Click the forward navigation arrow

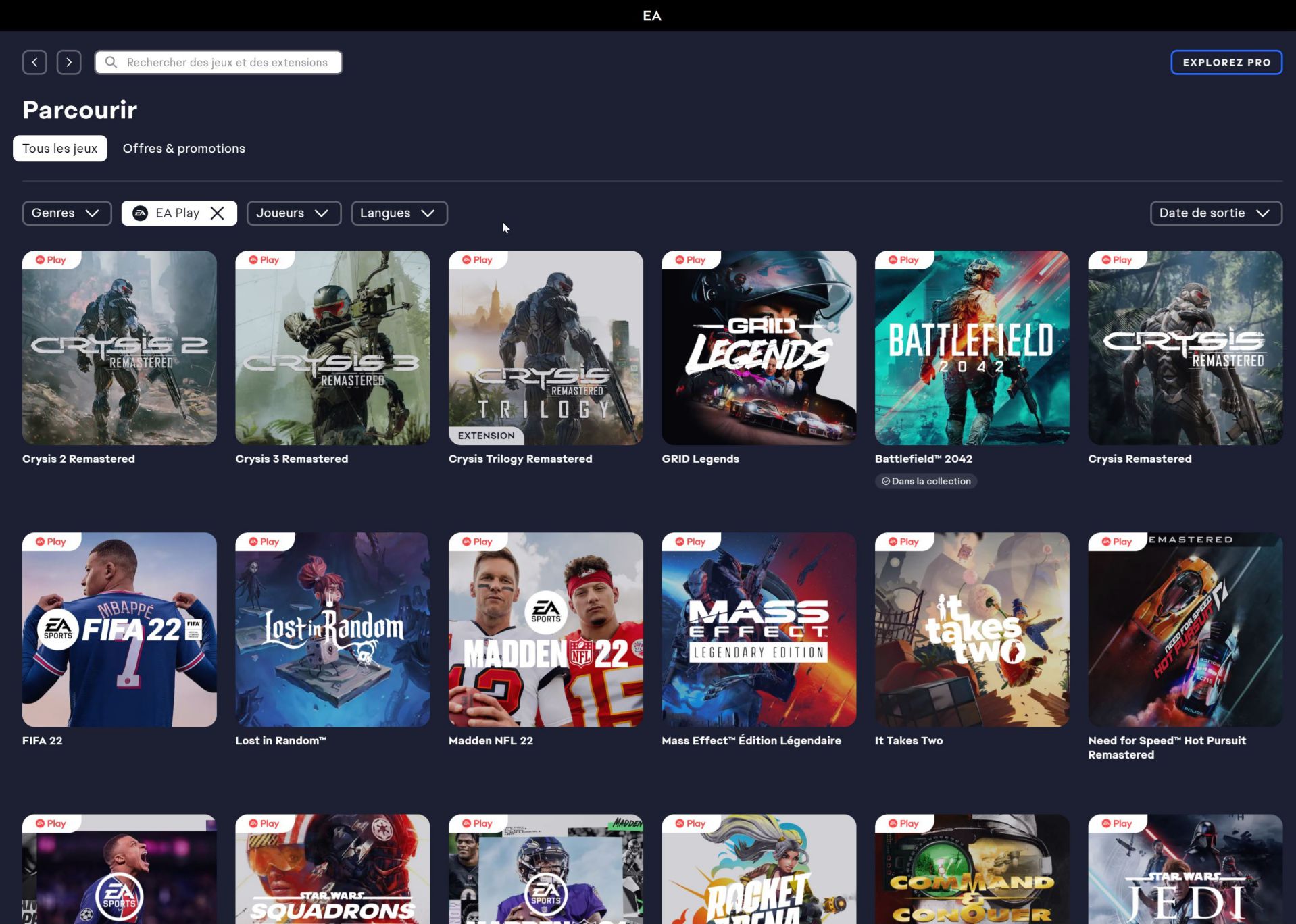coord(69,62)
